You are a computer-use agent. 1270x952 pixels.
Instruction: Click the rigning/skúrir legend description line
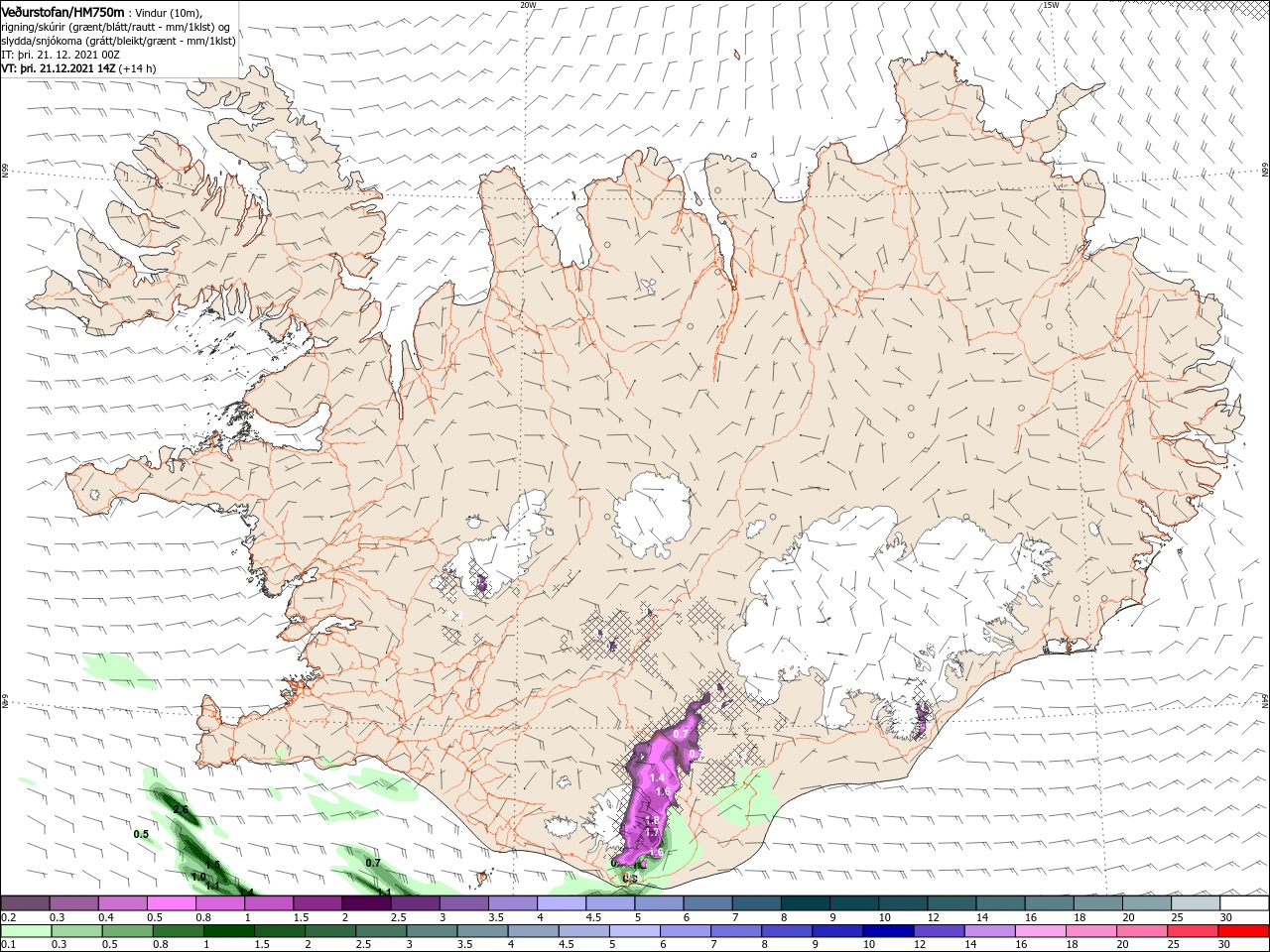[x=114, y=27]
